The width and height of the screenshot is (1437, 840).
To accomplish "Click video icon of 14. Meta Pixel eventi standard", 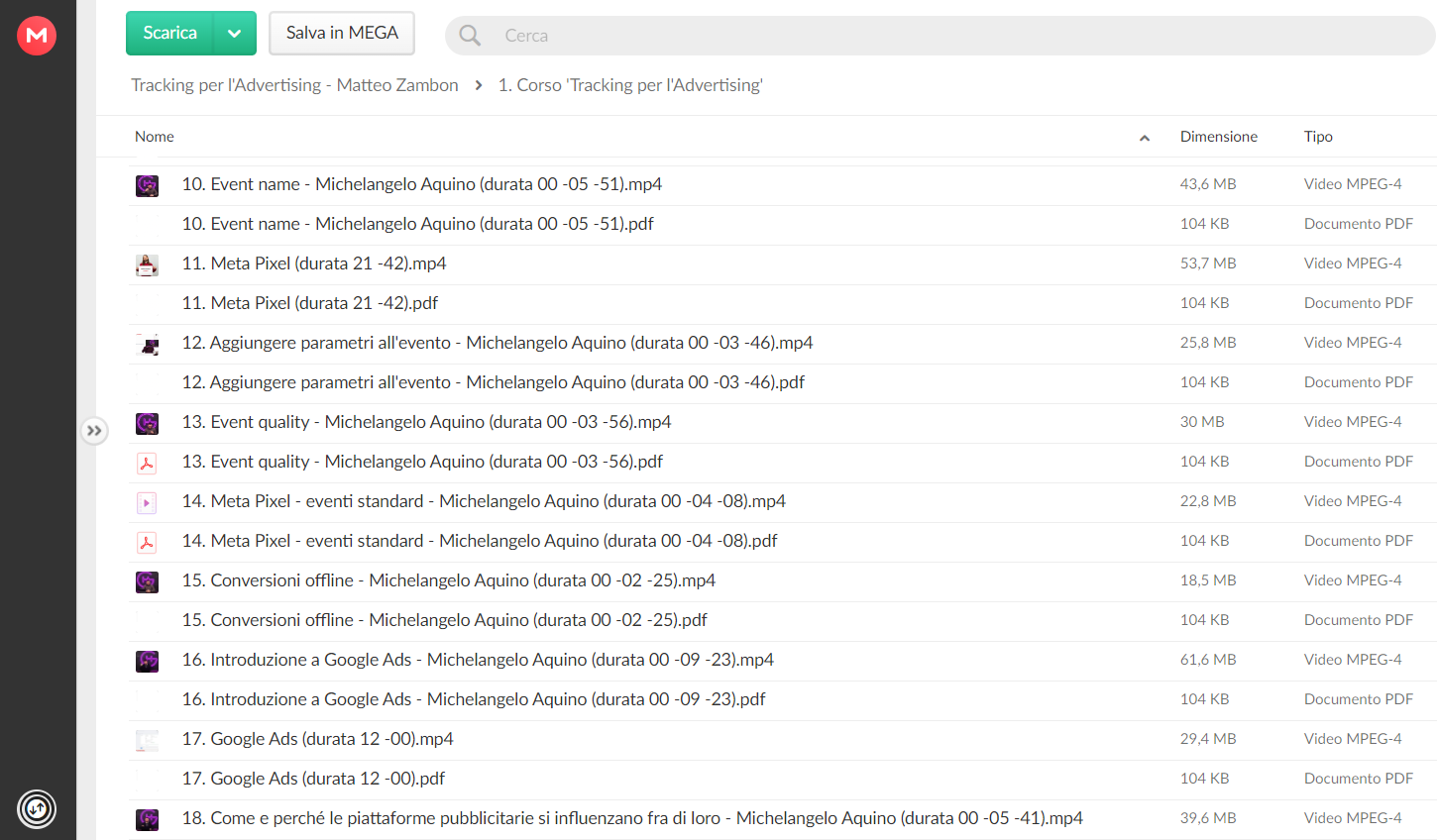I will [x=147, y=502].
